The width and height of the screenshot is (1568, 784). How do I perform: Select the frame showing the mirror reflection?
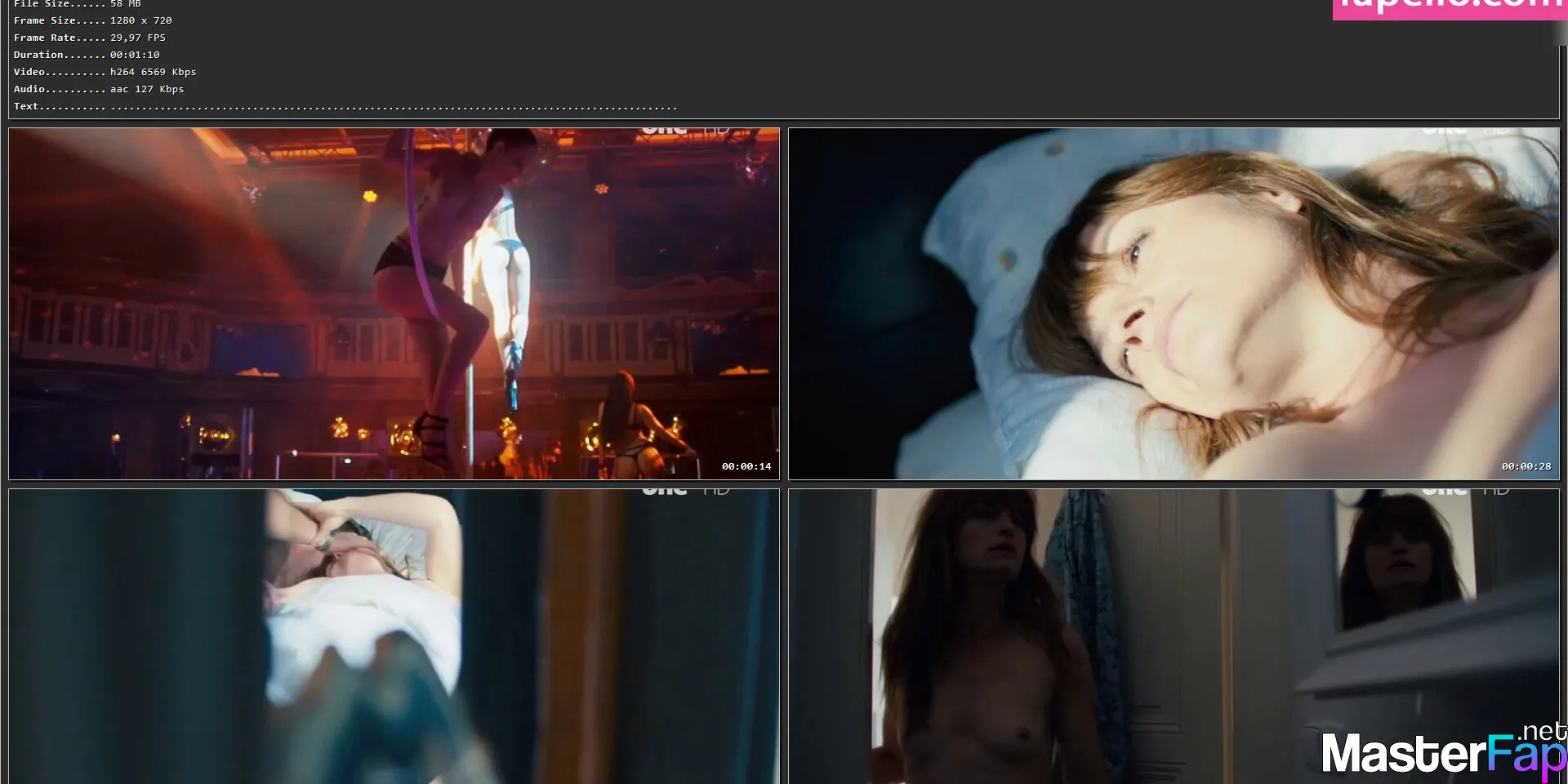1174,636
